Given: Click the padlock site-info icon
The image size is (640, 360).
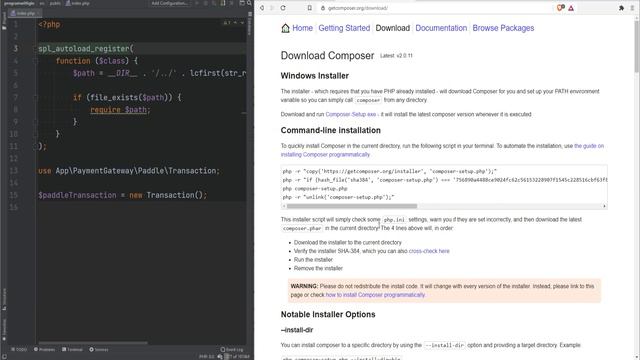Looking at the screenshot, I should 323,8.
